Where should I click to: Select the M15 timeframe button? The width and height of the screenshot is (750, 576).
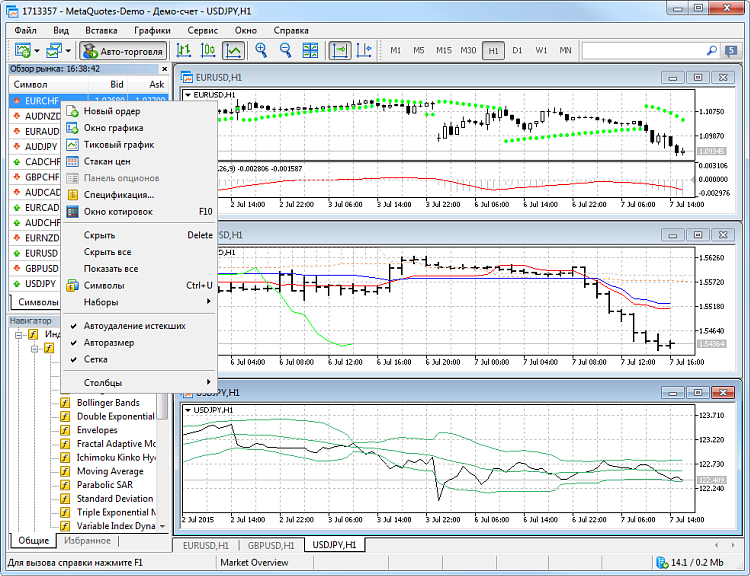(x=443, y=50)
